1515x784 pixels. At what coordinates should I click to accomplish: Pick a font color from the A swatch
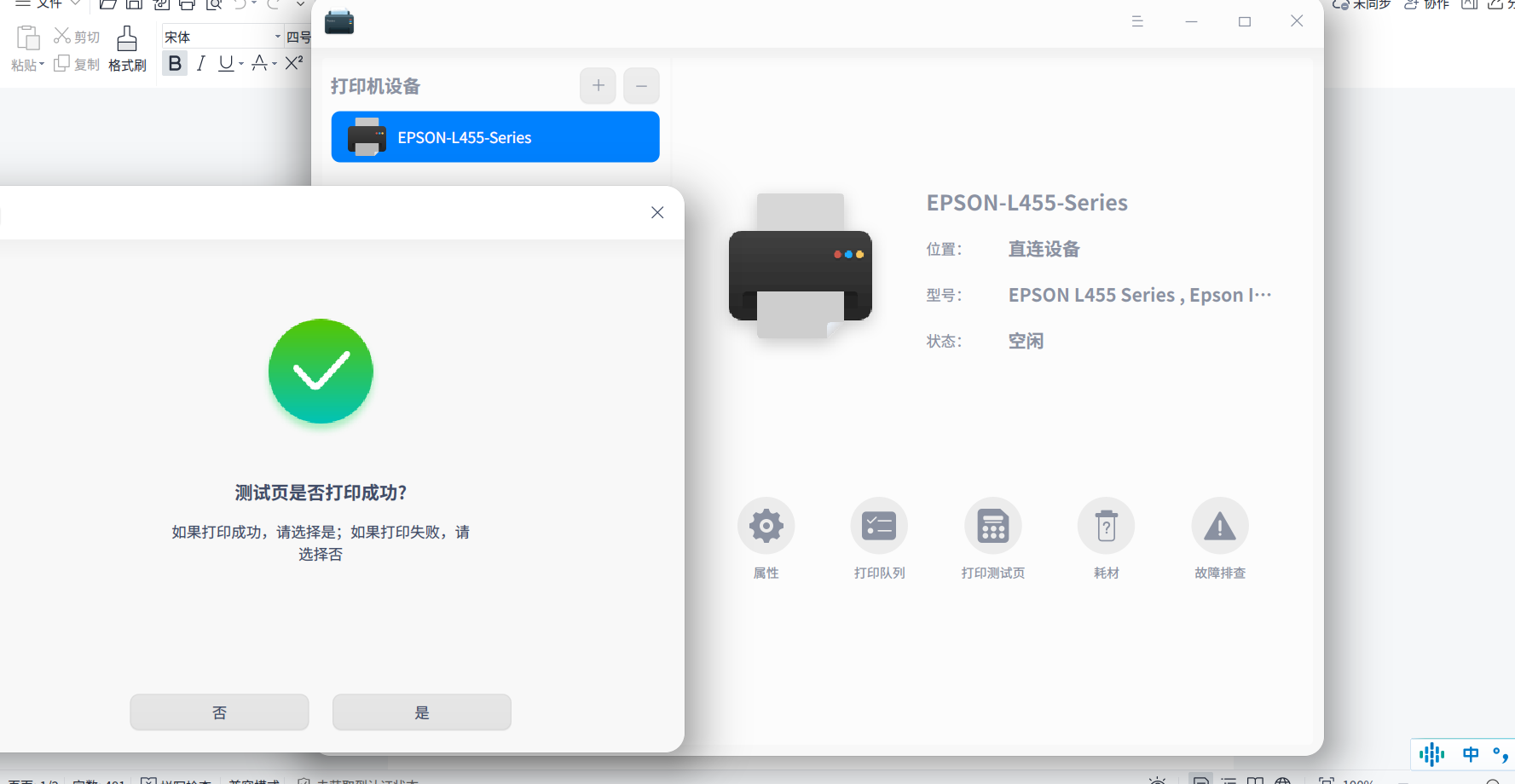point(258,63)
